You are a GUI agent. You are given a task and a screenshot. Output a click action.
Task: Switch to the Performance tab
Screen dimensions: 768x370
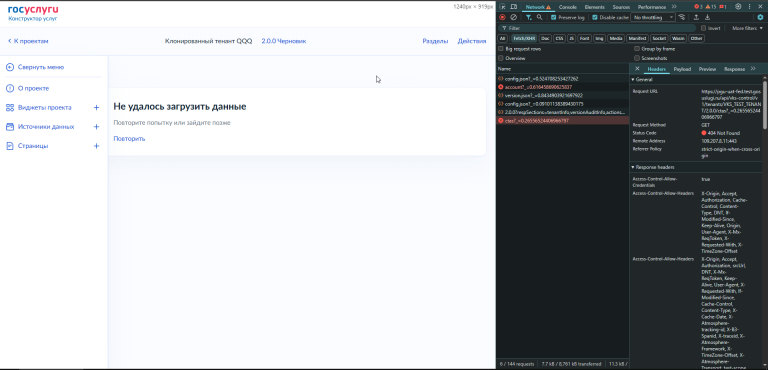point(652,7)
